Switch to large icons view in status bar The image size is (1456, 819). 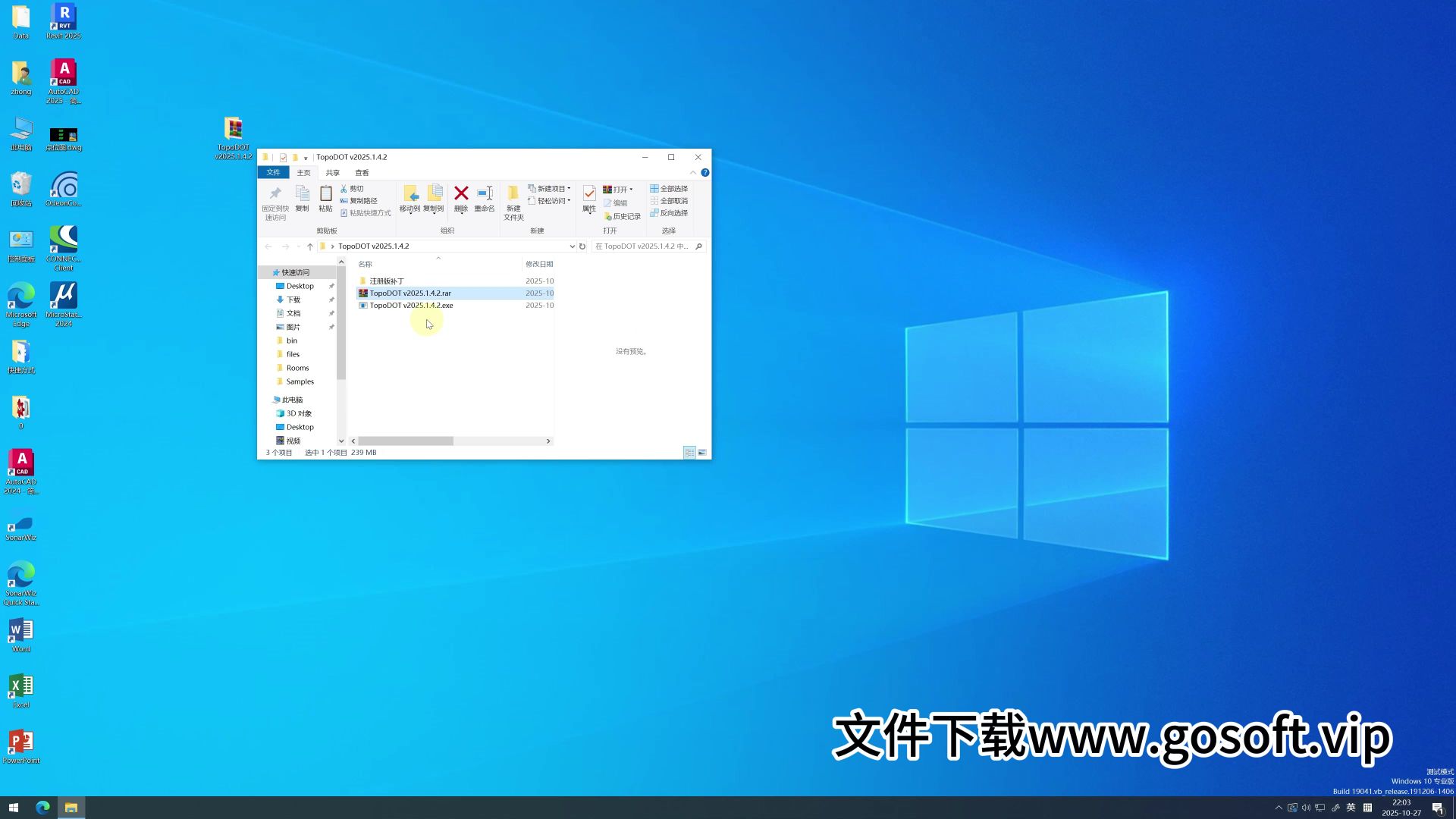[x=702, y=453]
